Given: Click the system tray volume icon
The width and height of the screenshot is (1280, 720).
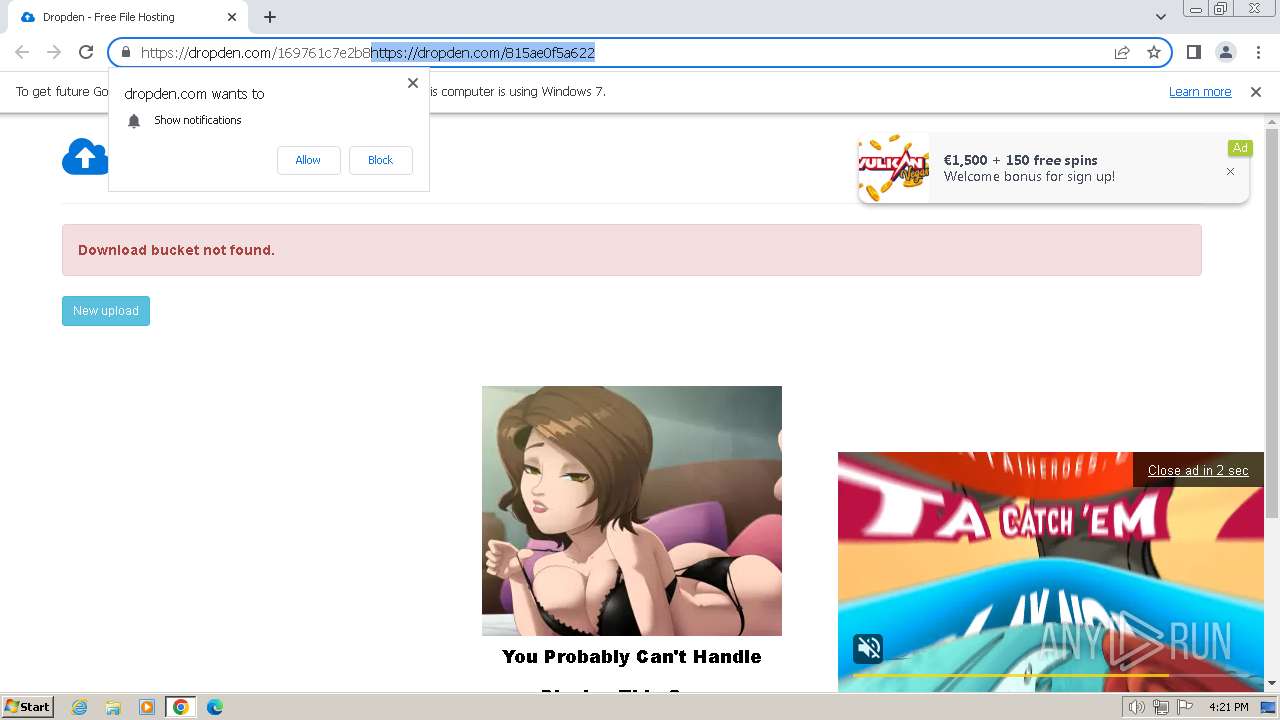Looking at the screenshot, I should [1137, 707].
